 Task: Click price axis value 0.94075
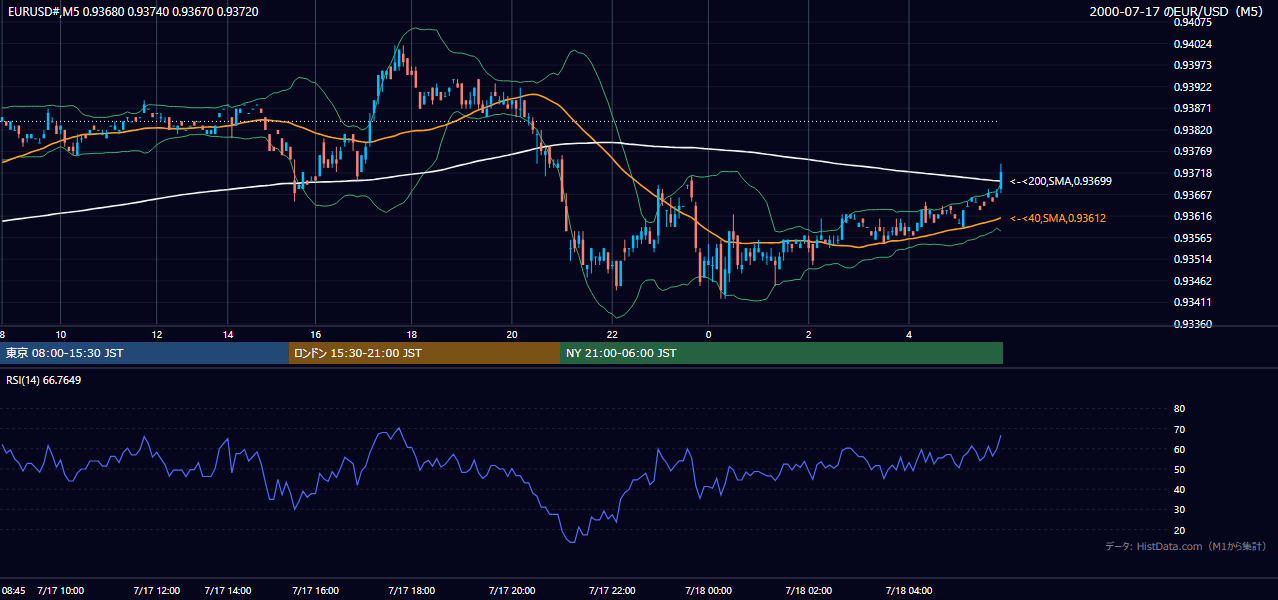point(1193,22)
